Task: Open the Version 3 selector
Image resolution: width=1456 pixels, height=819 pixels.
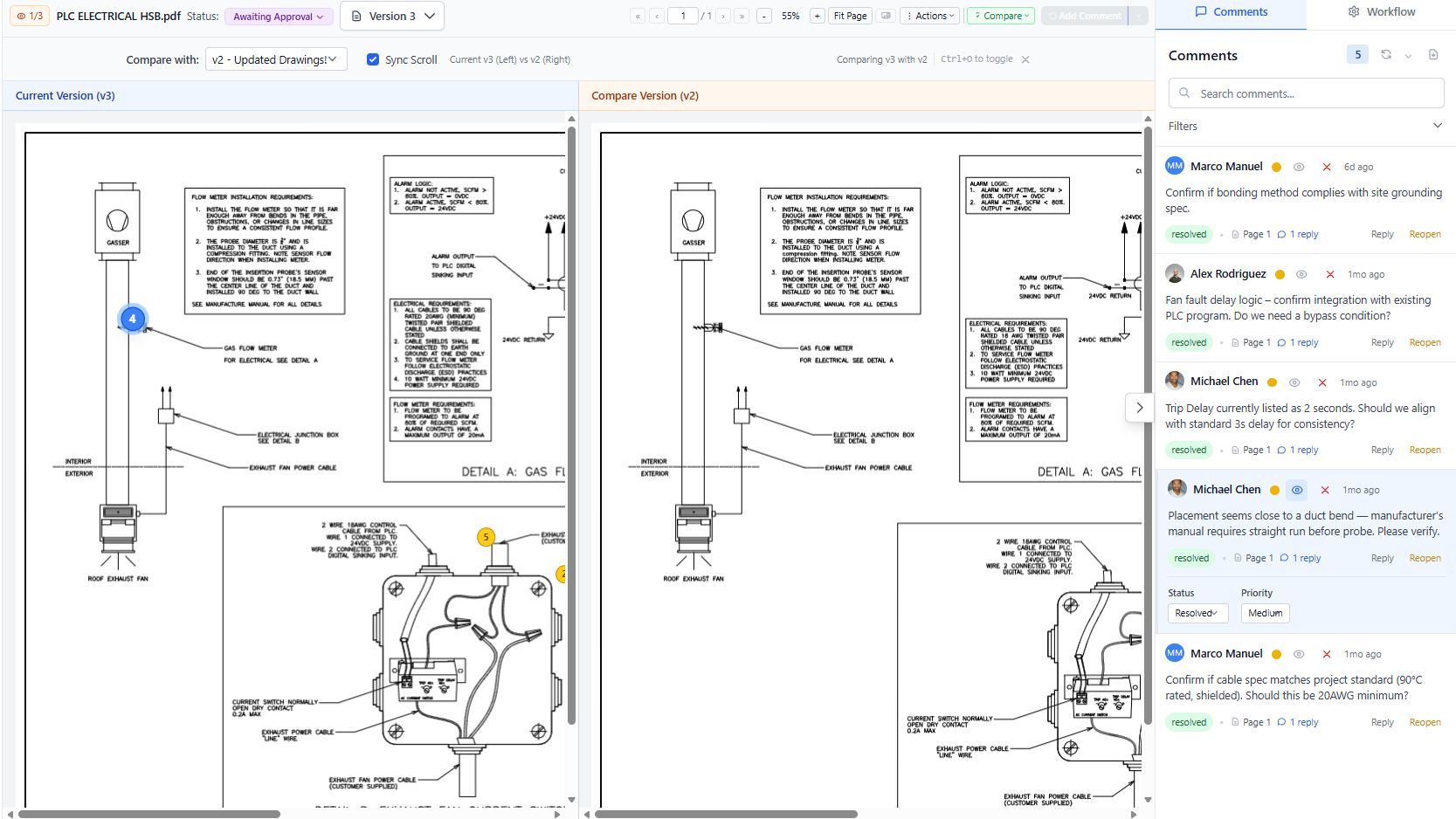Action: click(x=391, y=16)
